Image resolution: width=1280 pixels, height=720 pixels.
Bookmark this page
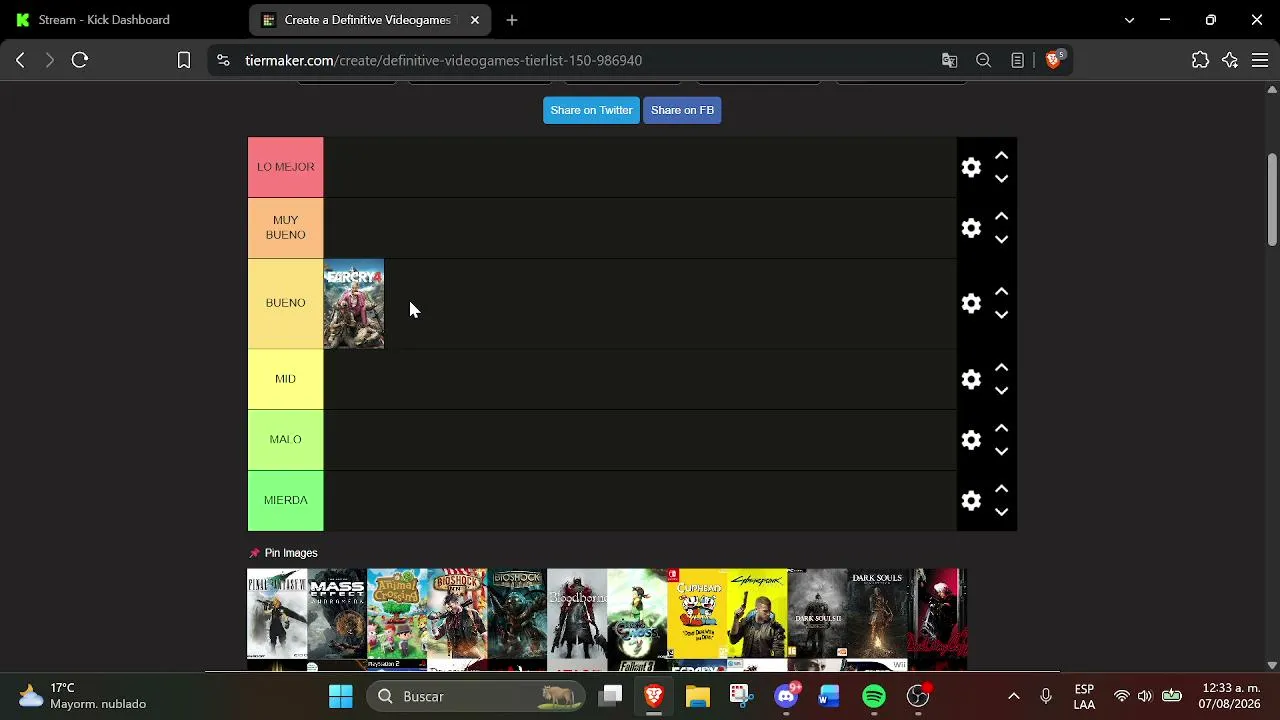pos(184,60)
